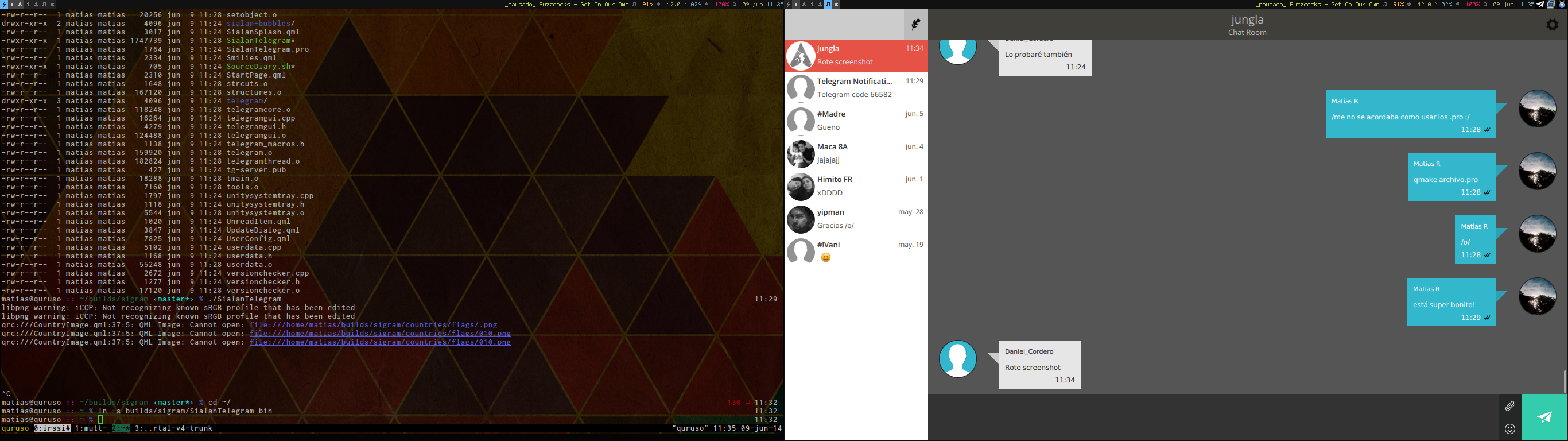Image resolution: width=1568 pixels, height=441 pixels.
Task: Open Telegram Notifications conversation
Action: coord(856,88)
